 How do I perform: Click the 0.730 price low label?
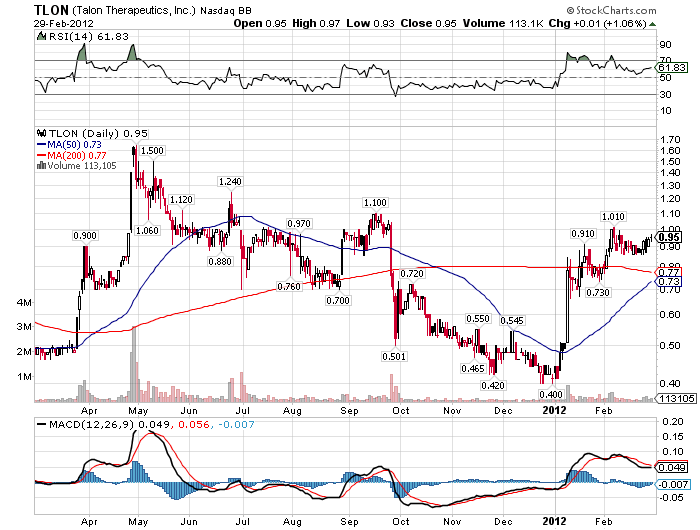[598, 292]
